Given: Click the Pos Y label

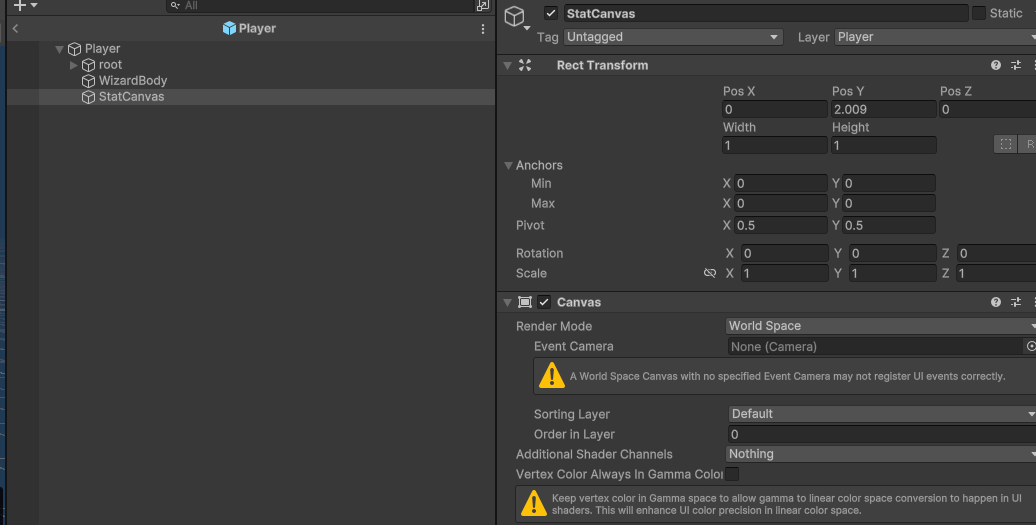Looking at the screenshot, I should [x=848, y=91].
